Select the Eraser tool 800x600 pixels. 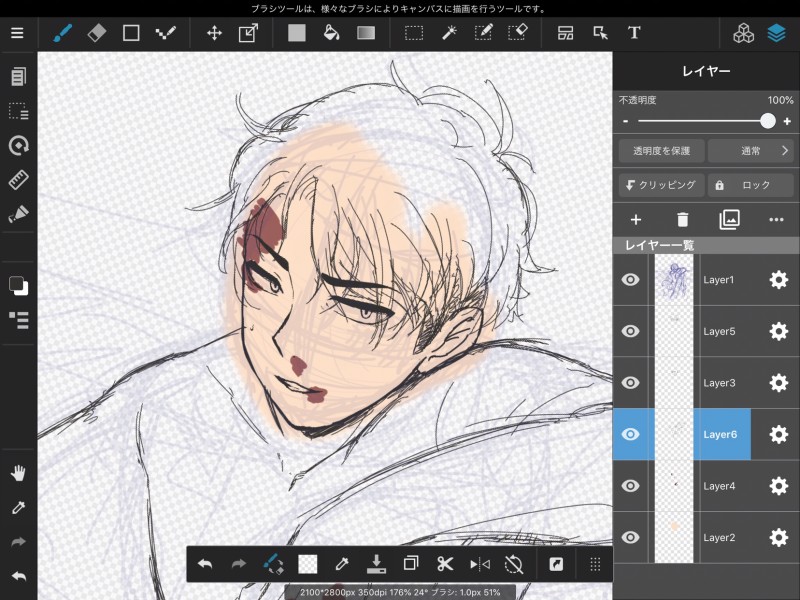pos(96,33)
